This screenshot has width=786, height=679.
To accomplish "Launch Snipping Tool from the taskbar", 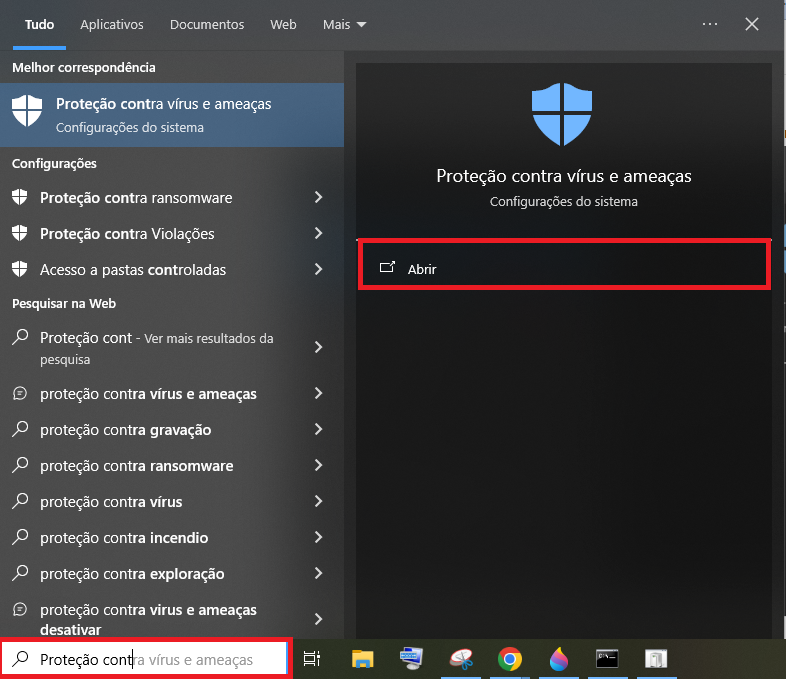I will click(461, 658).
